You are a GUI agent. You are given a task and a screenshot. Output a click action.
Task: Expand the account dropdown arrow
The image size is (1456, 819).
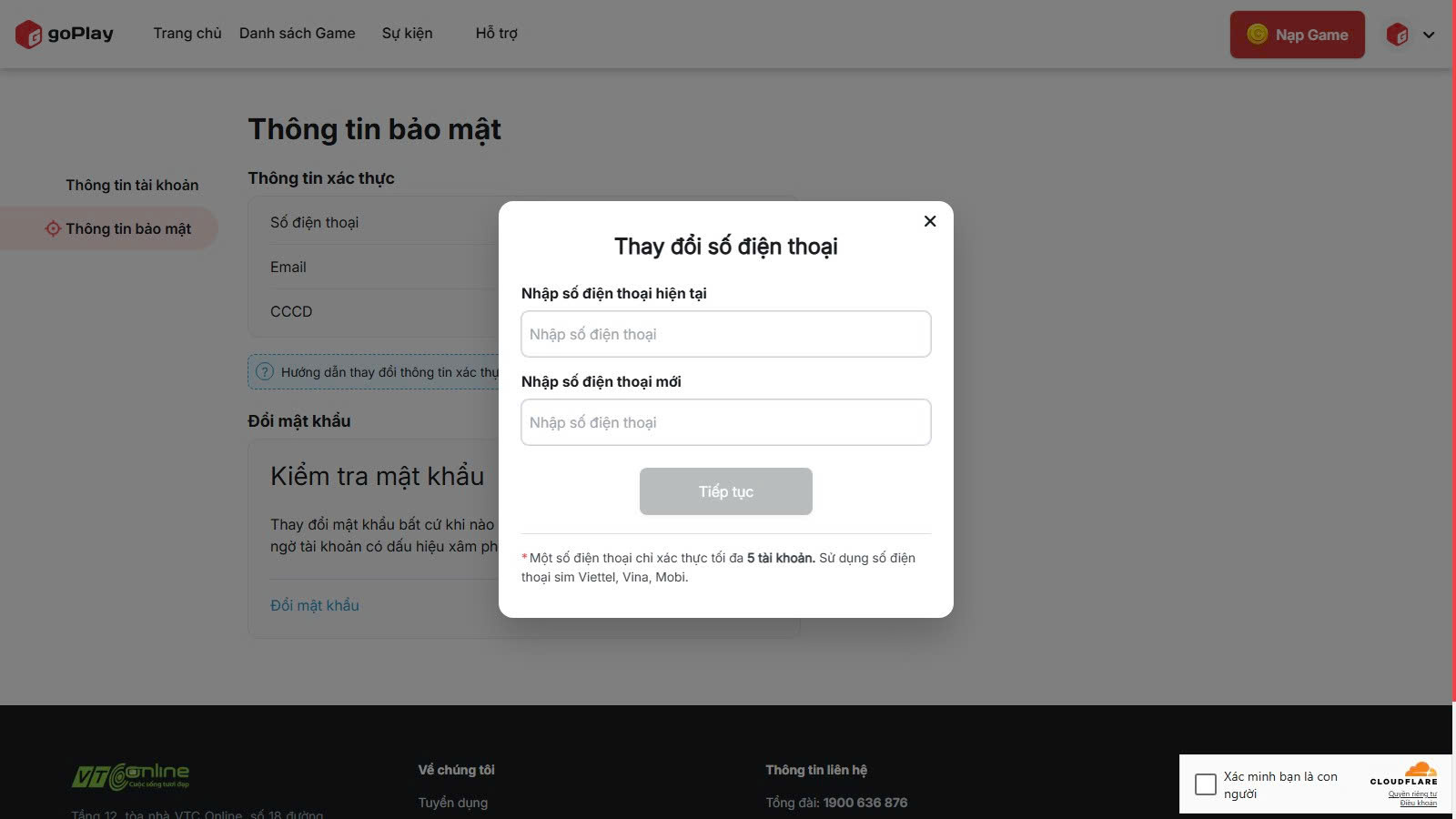coord(1429,35)
